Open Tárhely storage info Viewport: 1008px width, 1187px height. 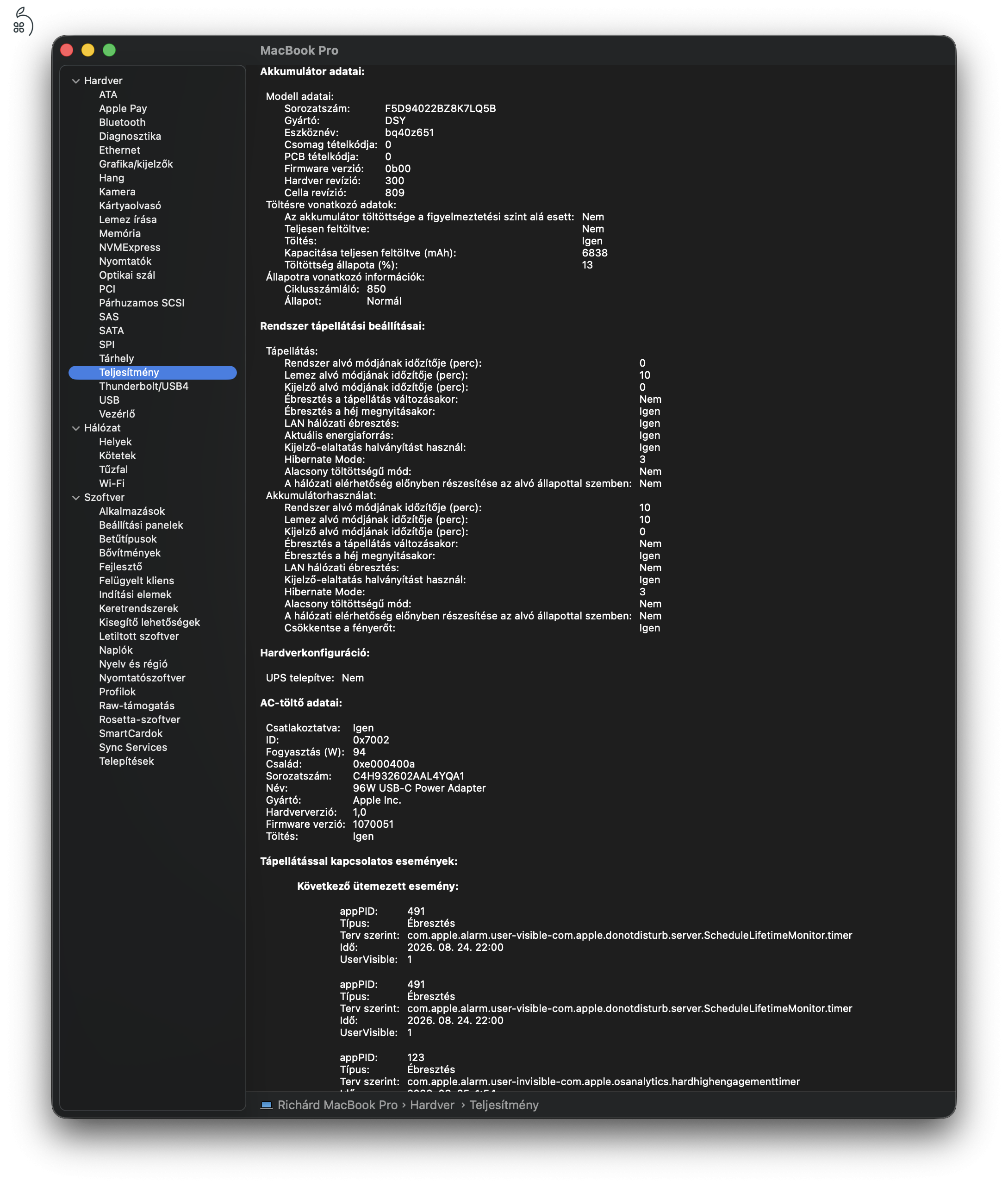pos(117,358)
